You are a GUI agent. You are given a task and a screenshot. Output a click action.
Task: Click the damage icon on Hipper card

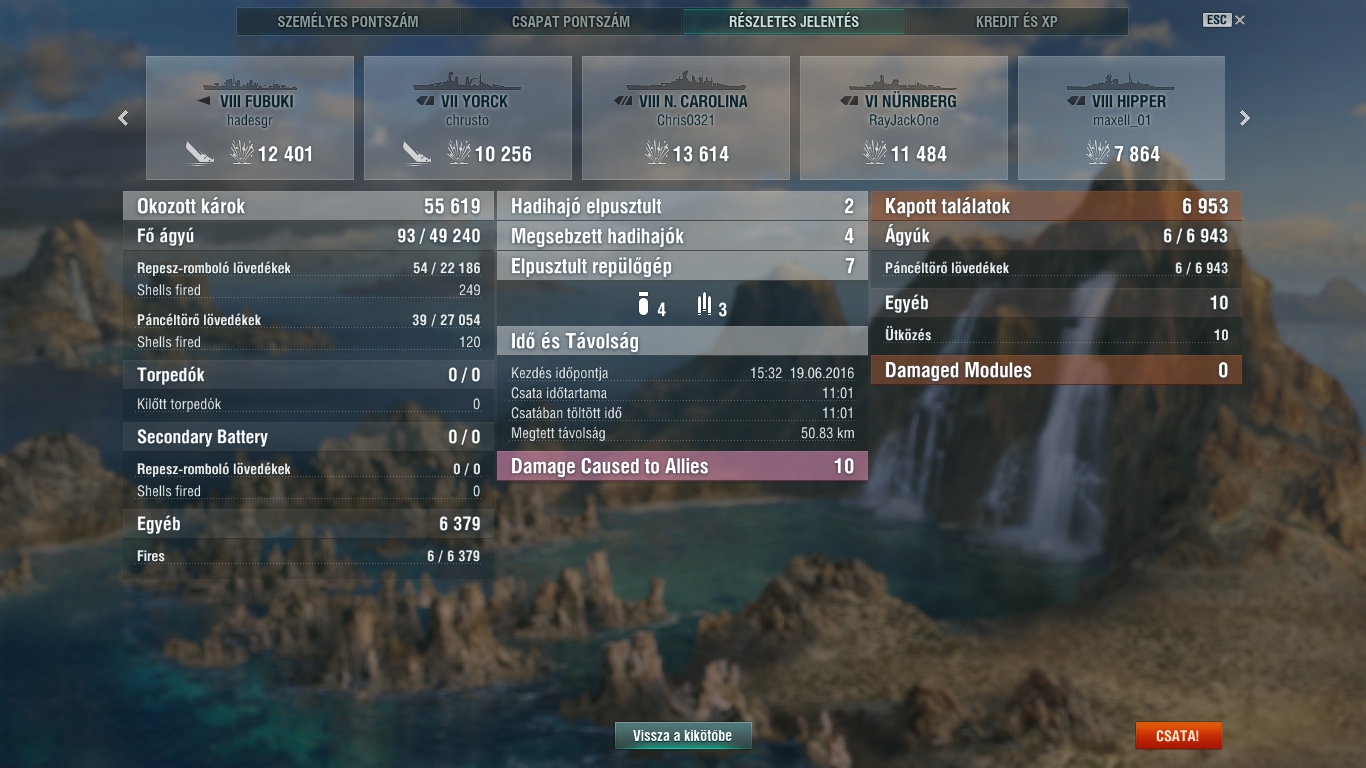[1097, 153]
